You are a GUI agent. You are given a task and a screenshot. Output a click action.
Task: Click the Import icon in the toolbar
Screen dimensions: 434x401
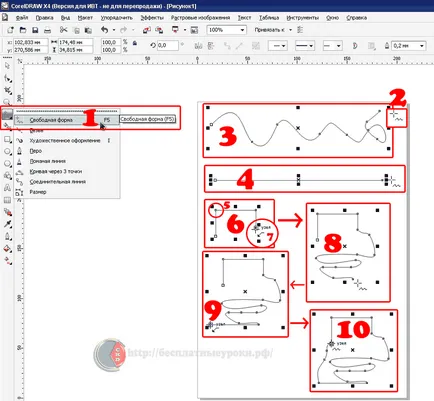147,30
